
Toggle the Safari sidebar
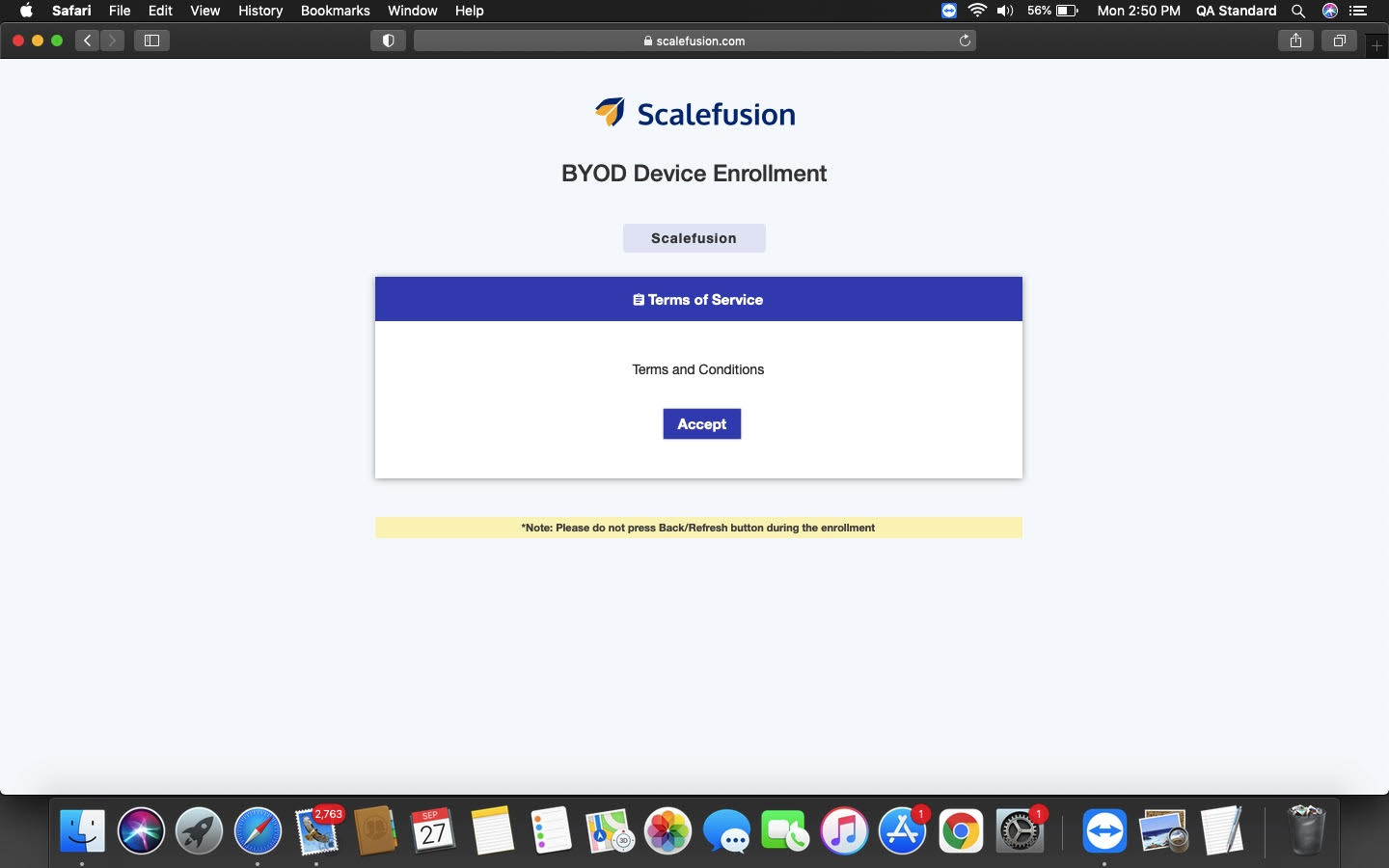(151, 41)
